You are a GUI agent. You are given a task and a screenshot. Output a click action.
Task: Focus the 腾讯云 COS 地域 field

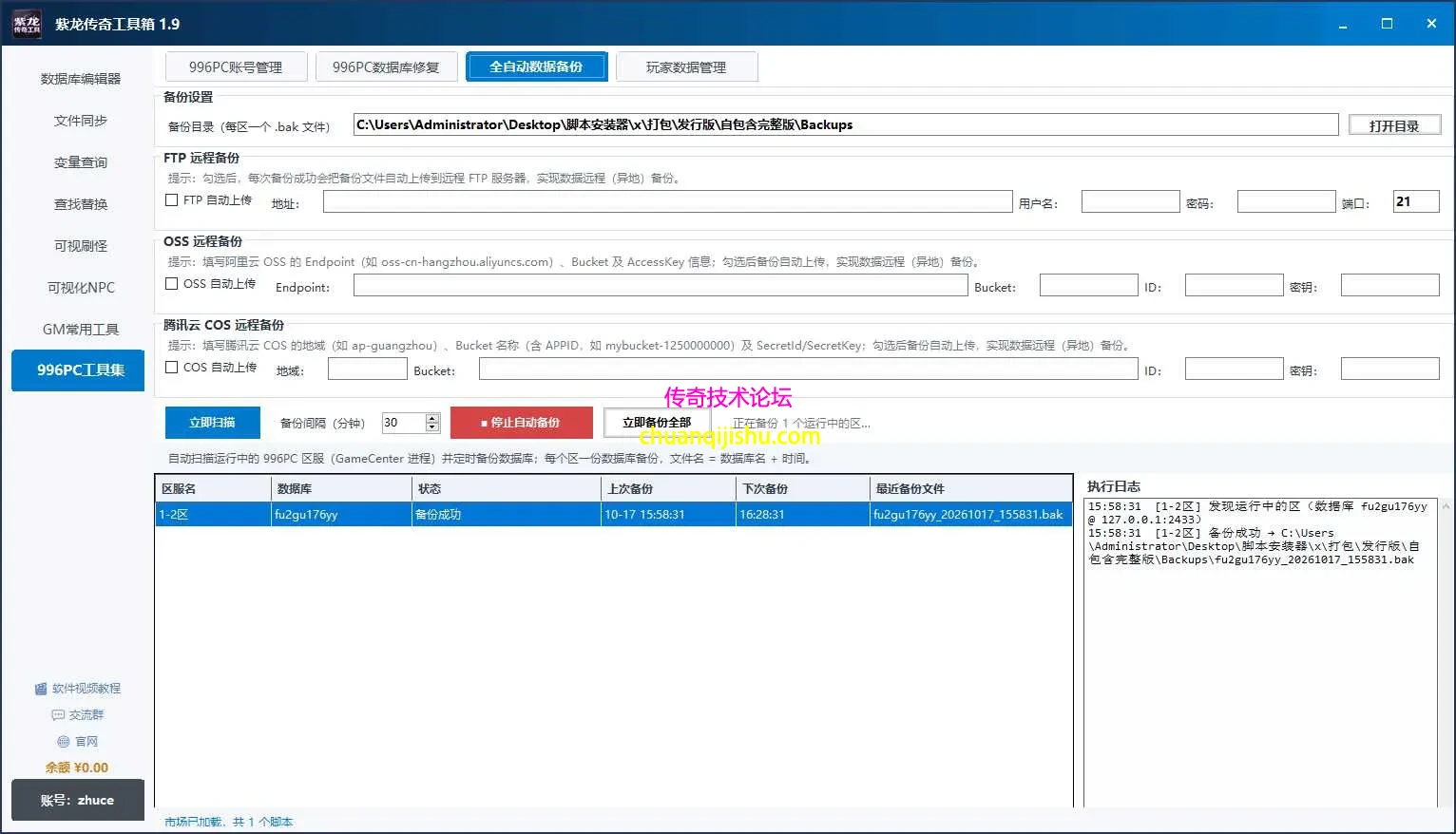[367, 369]
